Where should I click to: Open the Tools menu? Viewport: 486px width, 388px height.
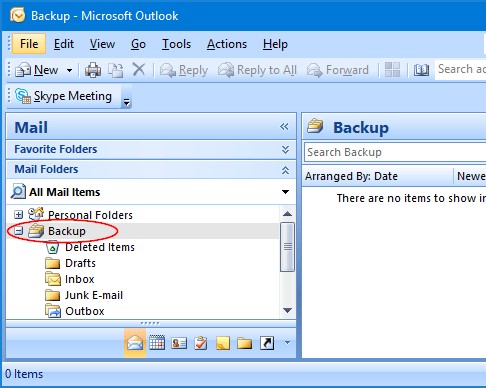pos(176,44)
